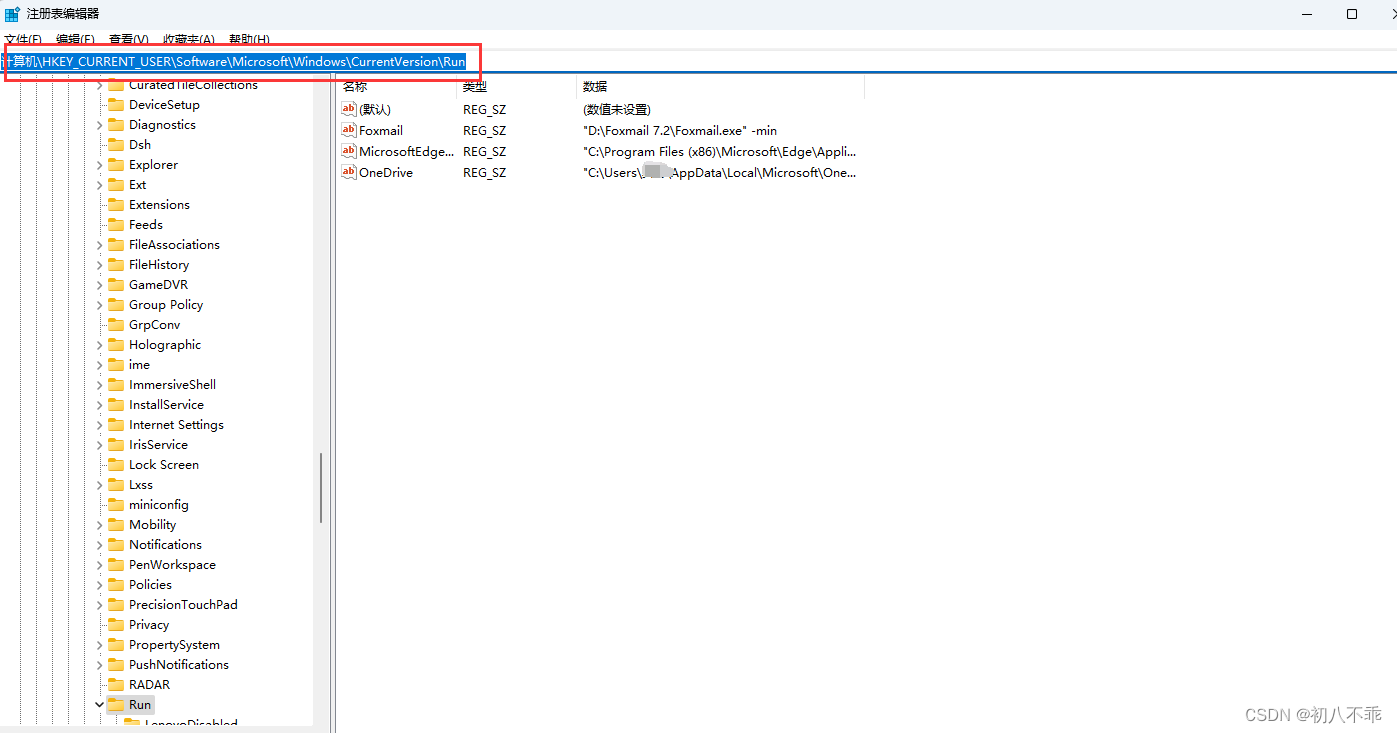
Task: Click the registry path address bar
Action: 698,61
